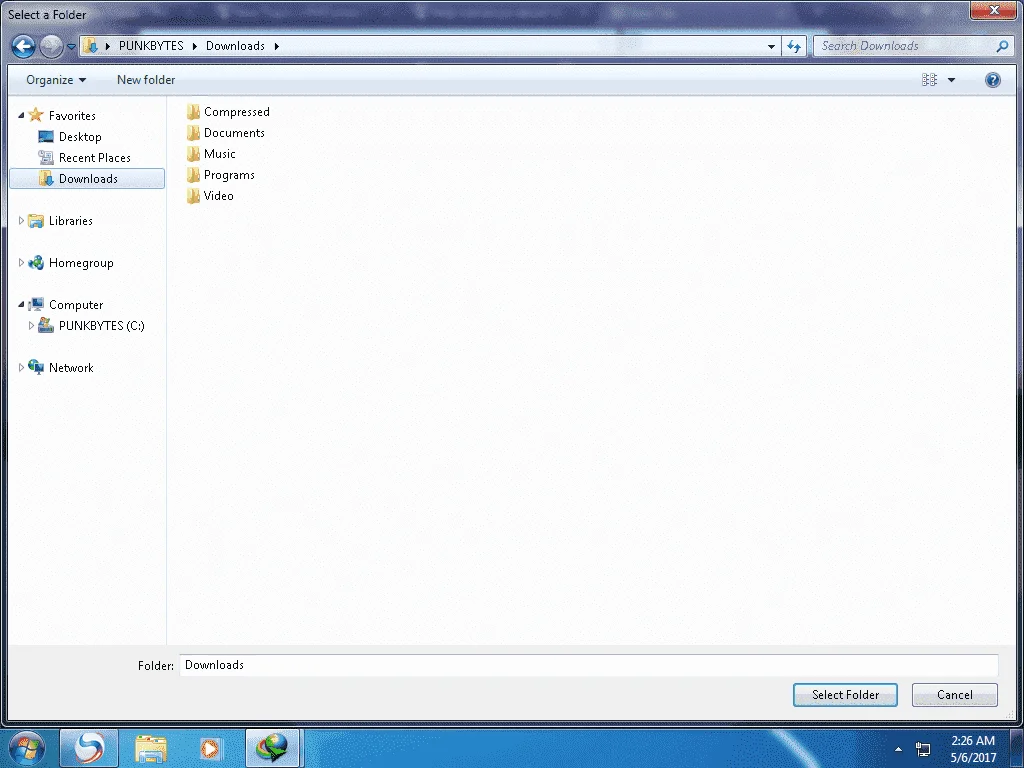
Task: Go back using the Back arrow button
Action: point(23,46)
